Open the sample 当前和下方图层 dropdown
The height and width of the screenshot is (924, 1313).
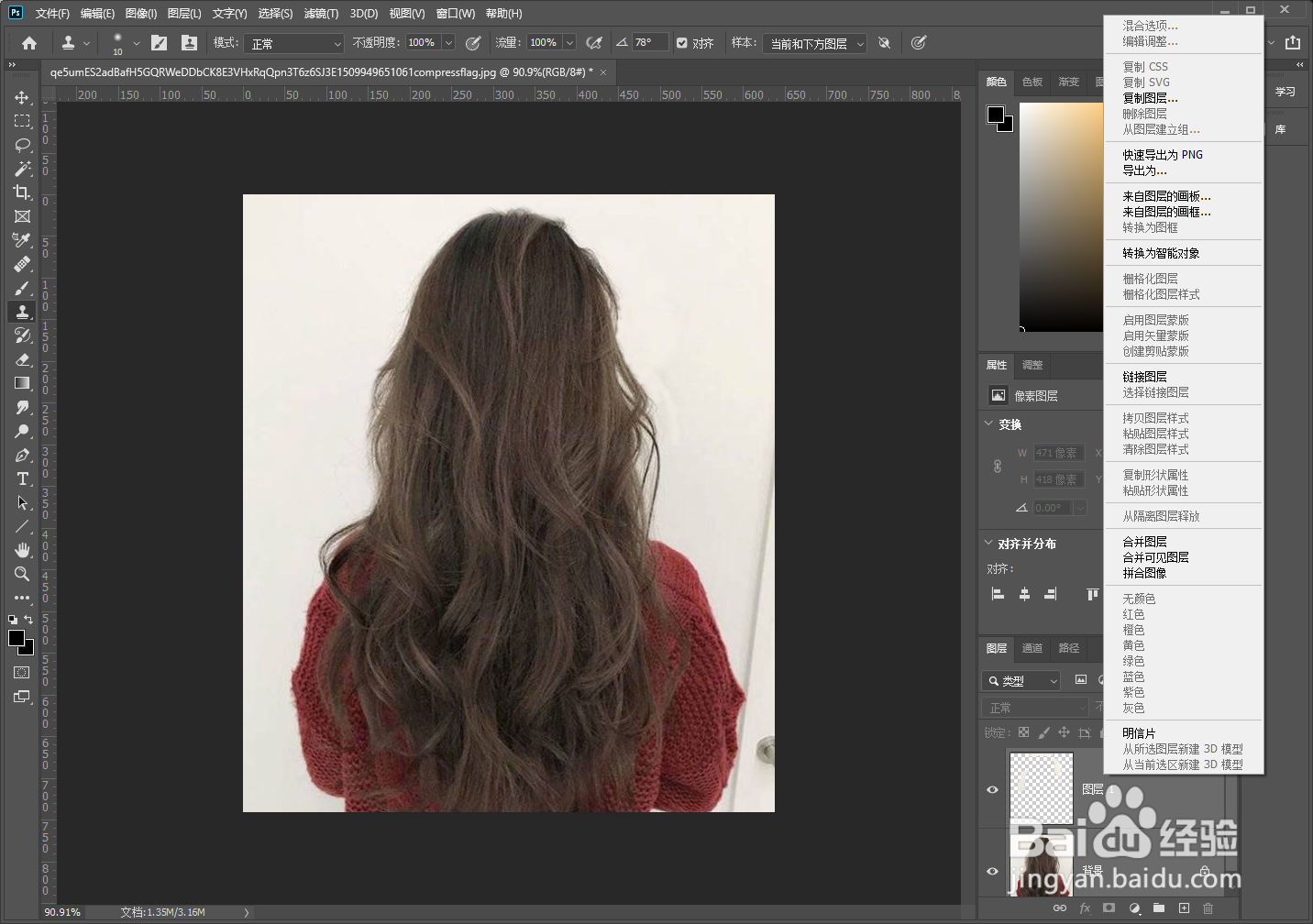(x=816, y=43)
